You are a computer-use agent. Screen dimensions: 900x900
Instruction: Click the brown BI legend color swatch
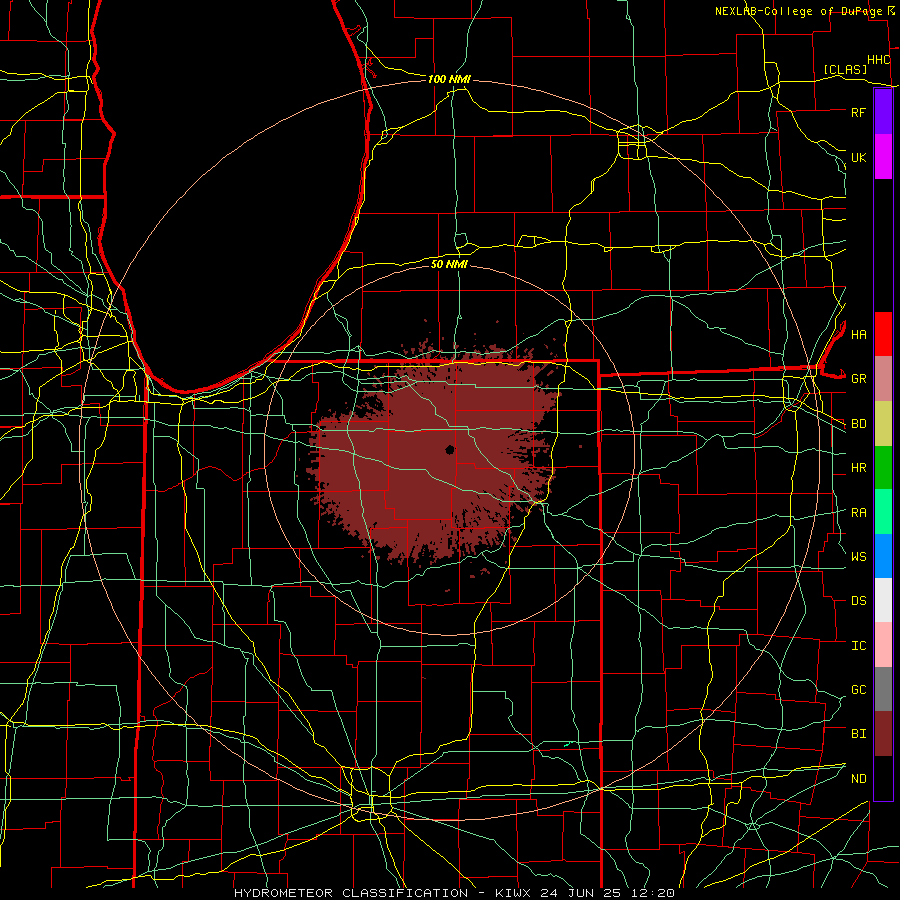click(883, 734)
